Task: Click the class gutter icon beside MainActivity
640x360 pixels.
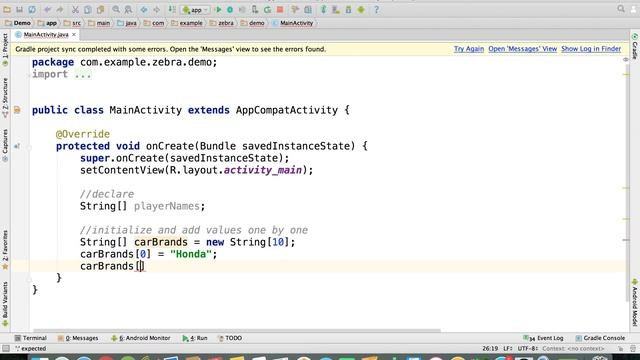Action: tap(17, 110)
